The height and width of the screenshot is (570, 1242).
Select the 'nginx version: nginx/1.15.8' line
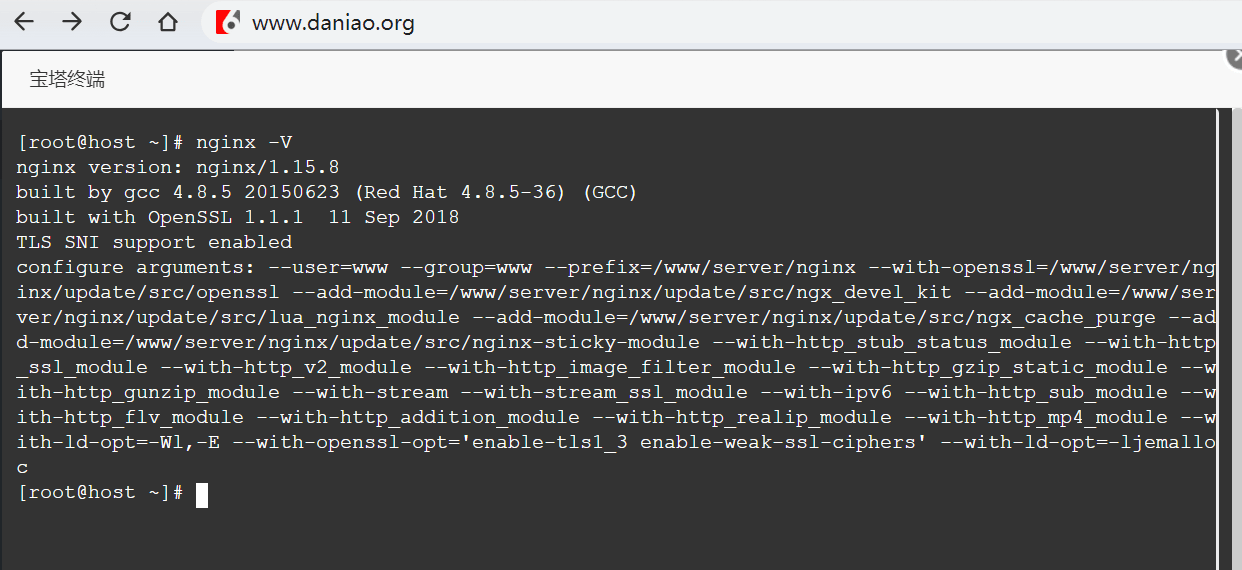pyautogui.click(x=178, y=167)
